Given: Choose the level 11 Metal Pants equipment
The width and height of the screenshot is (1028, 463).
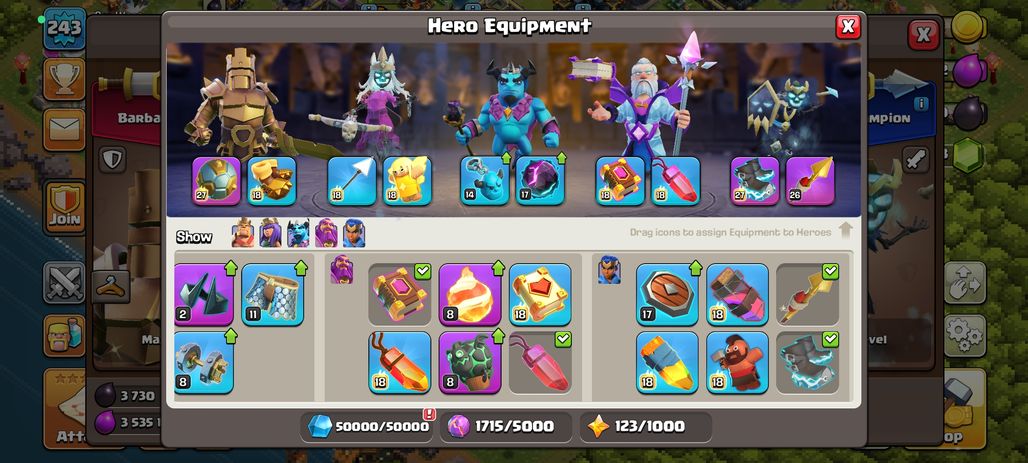Looking at the screenshot, I should pyautogui.click(x=273, y=294).
